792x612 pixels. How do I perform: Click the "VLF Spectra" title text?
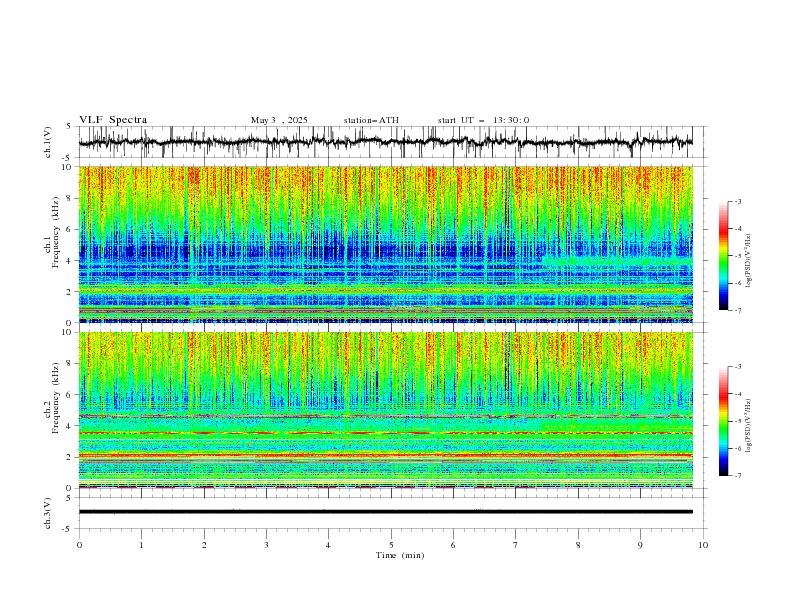tap(113, 120)
